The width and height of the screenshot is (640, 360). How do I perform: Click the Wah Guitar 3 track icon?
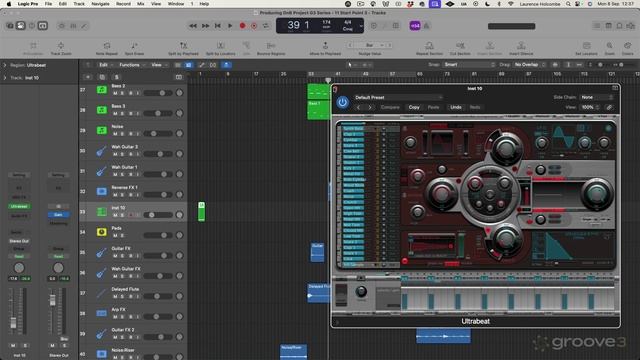[102, 151]
